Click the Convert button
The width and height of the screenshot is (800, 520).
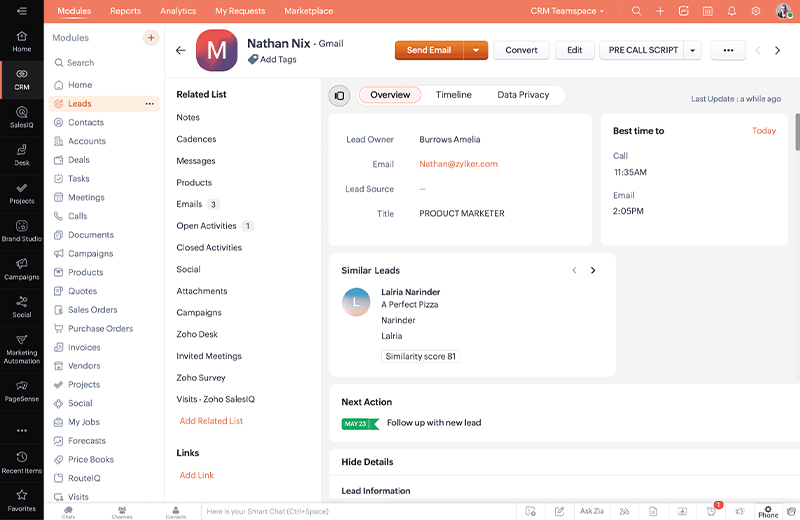(521, 50)
